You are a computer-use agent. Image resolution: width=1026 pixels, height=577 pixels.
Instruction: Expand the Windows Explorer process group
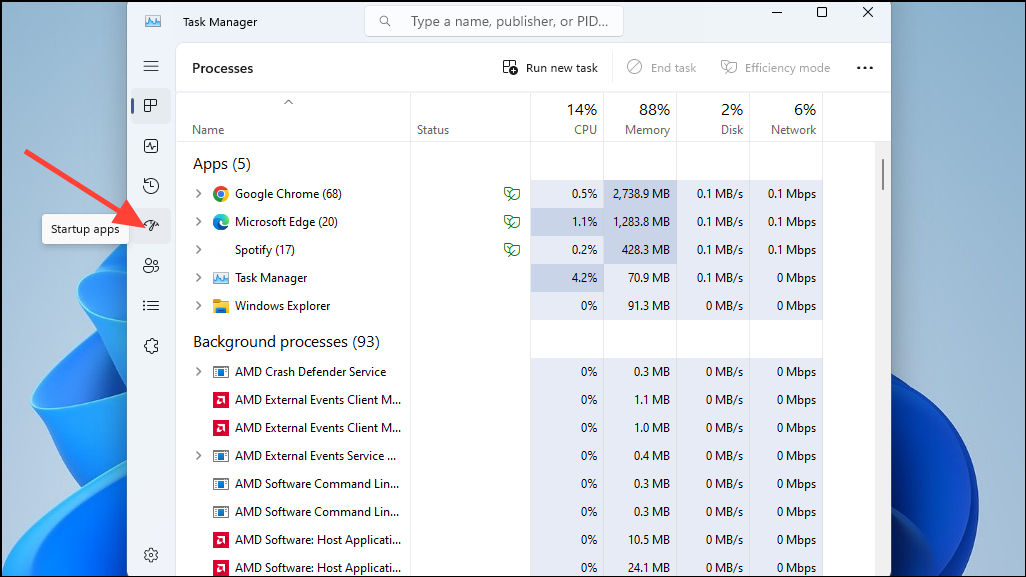[198, 306]
